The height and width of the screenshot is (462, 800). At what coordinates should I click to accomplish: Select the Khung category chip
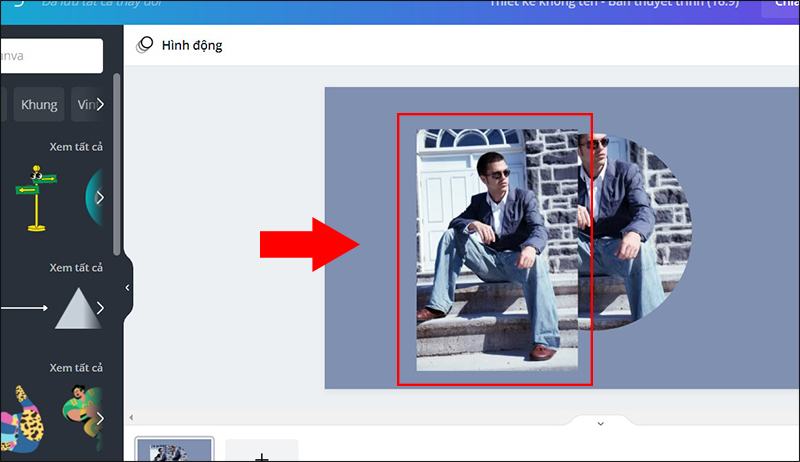40,104
